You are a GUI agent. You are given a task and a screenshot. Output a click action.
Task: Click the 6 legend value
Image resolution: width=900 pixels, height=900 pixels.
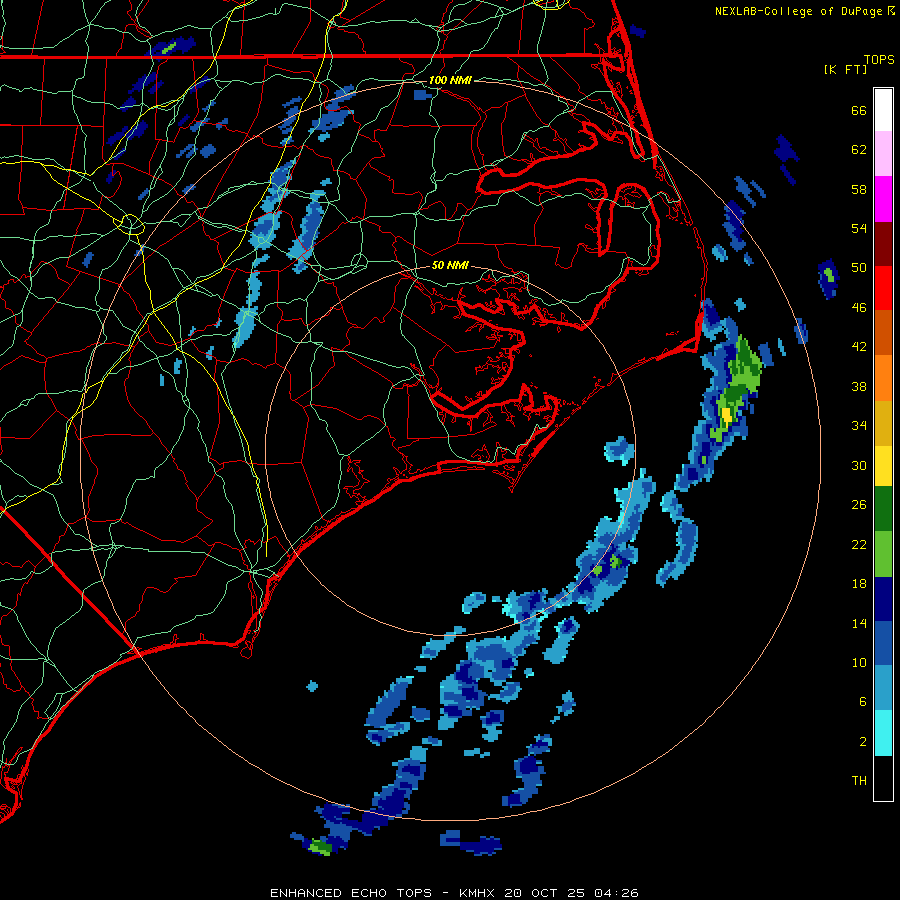pos(863,702)
